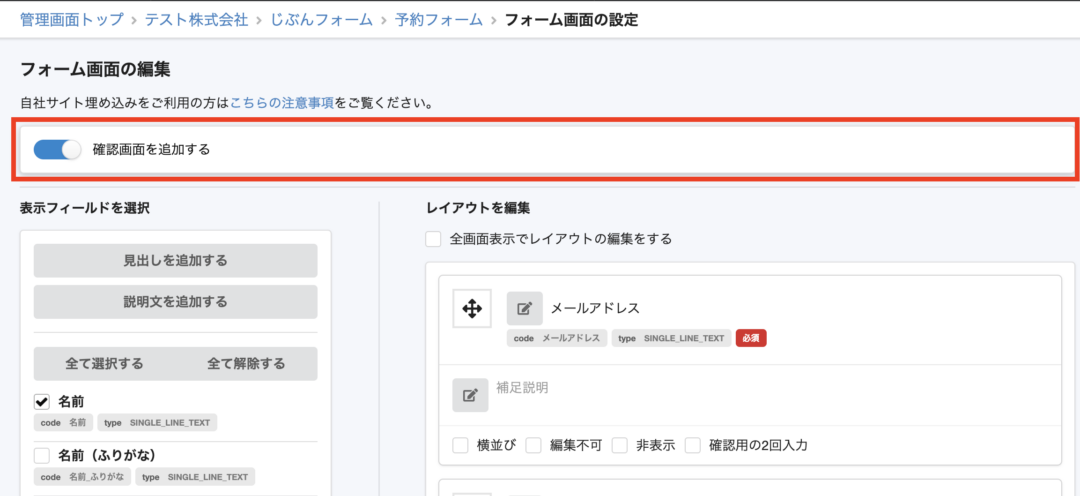Click the move handle icon for メールアドレス
This screenshot has width=1080, height=496.
point(472,309)
